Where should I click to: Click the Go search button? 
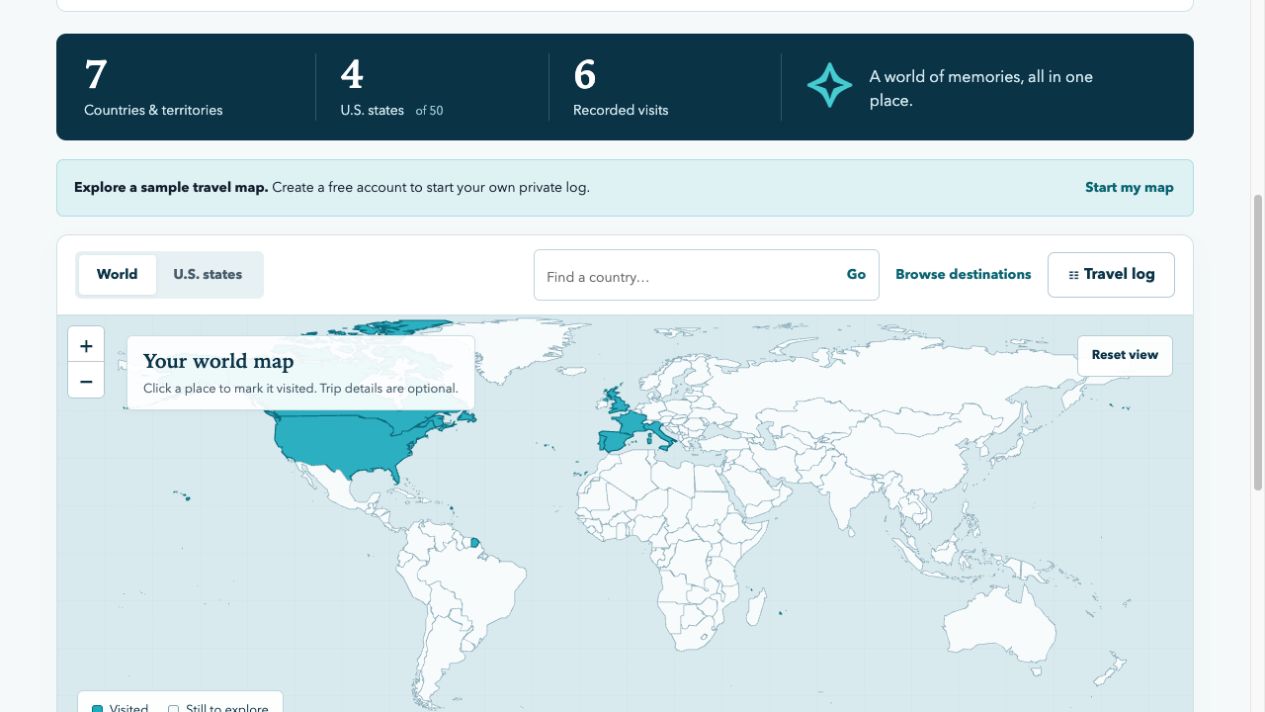pos(856,274)
